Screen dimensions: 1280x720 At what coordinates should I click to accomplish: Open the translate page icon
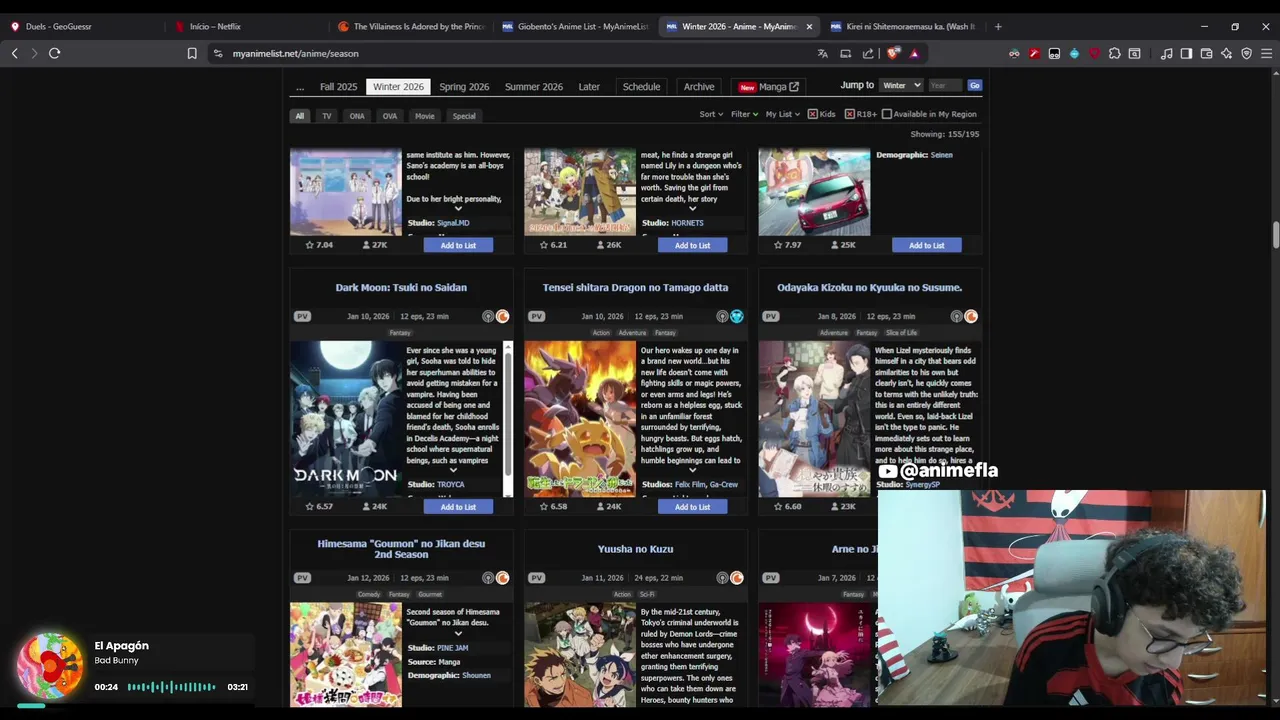click(x=823, y=53)
